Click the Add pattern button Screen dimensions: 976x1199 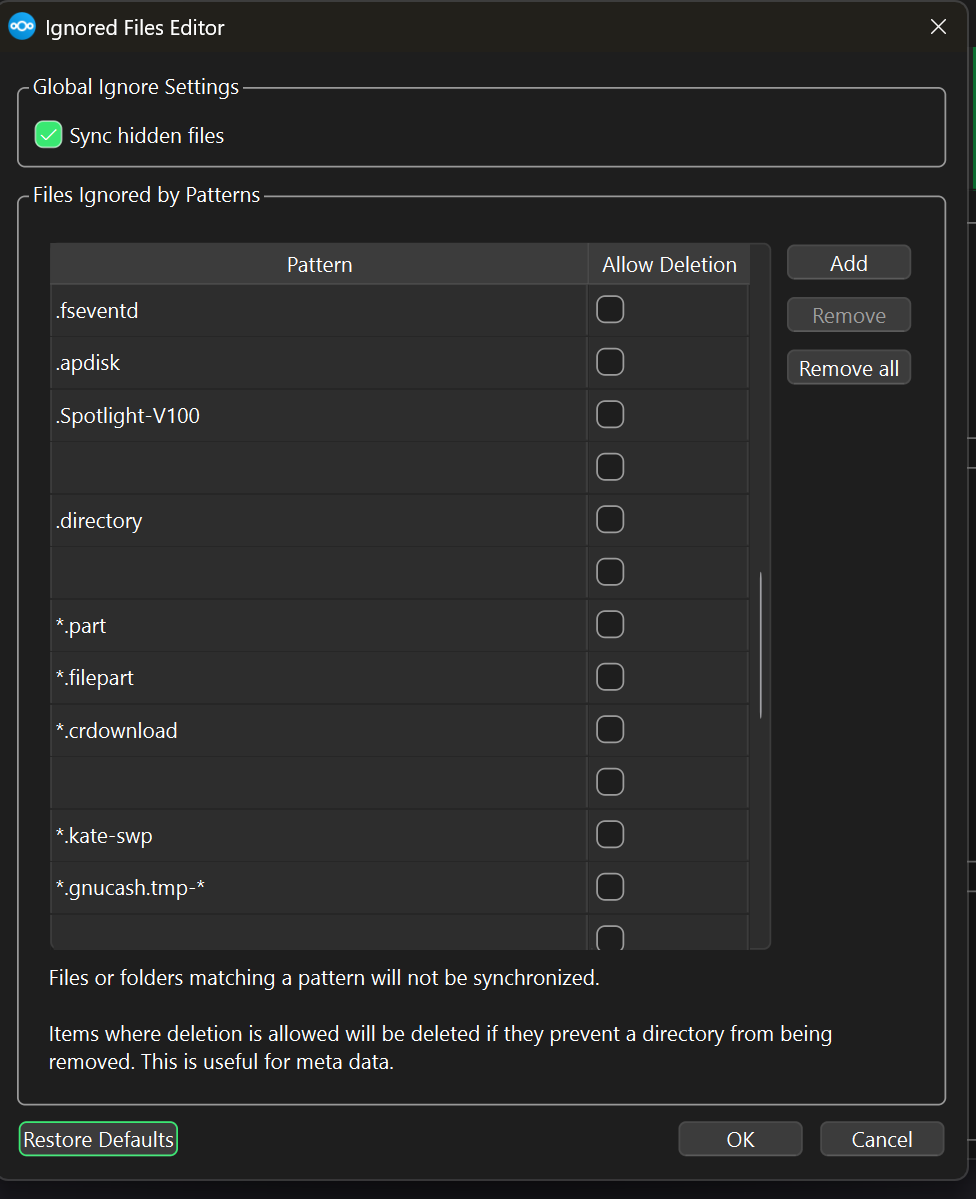(x=848, y=263)
